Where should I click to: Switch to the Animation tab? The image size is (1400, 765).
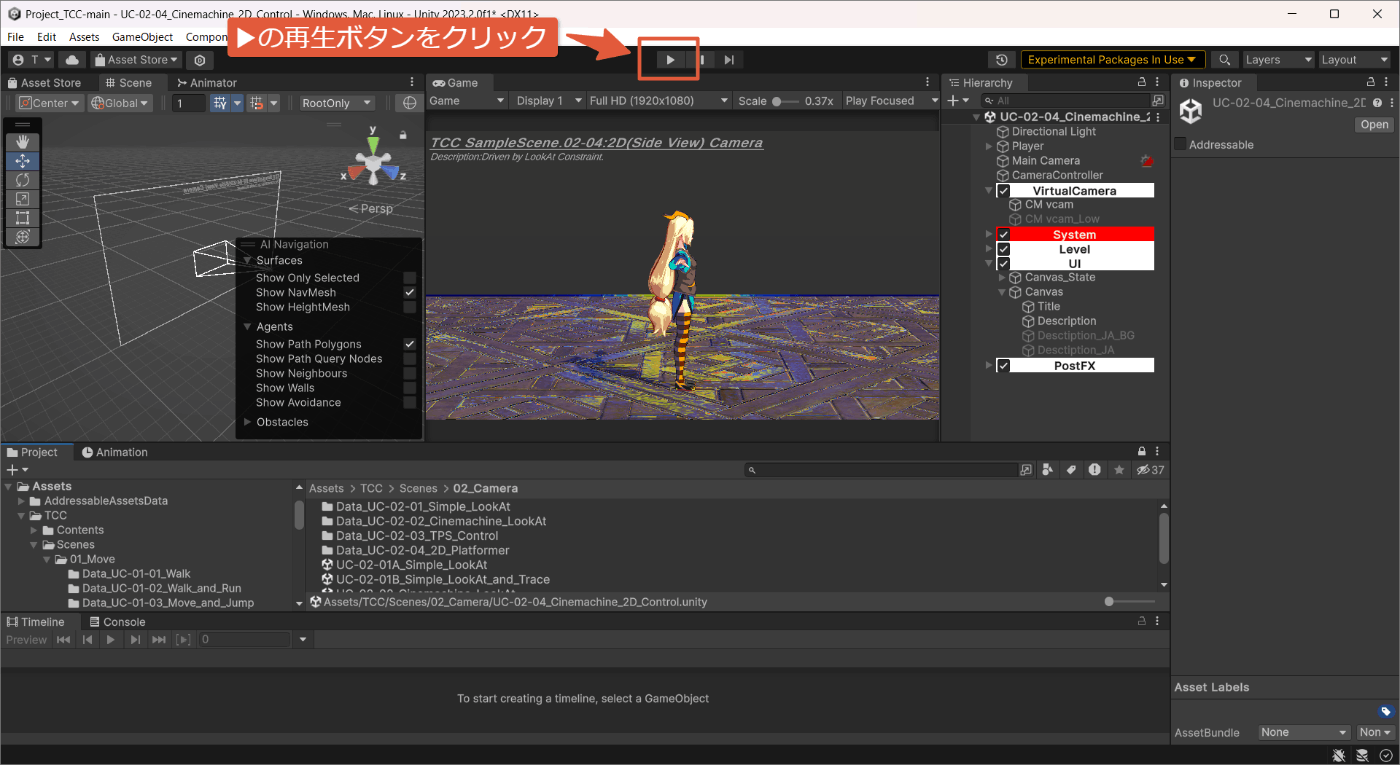[x=114, y=452]
